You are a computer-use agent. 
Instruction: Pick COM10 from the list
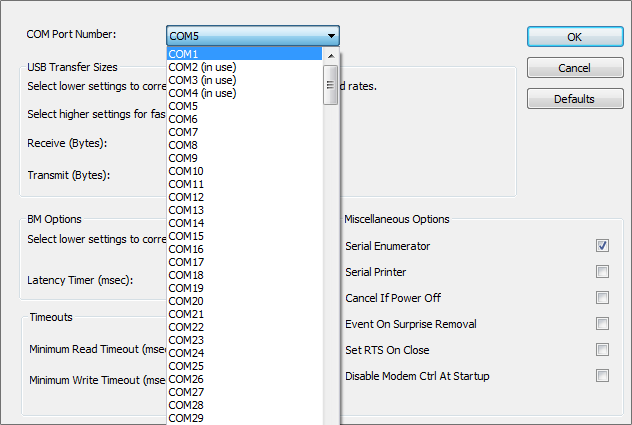[x=245, y=171]
